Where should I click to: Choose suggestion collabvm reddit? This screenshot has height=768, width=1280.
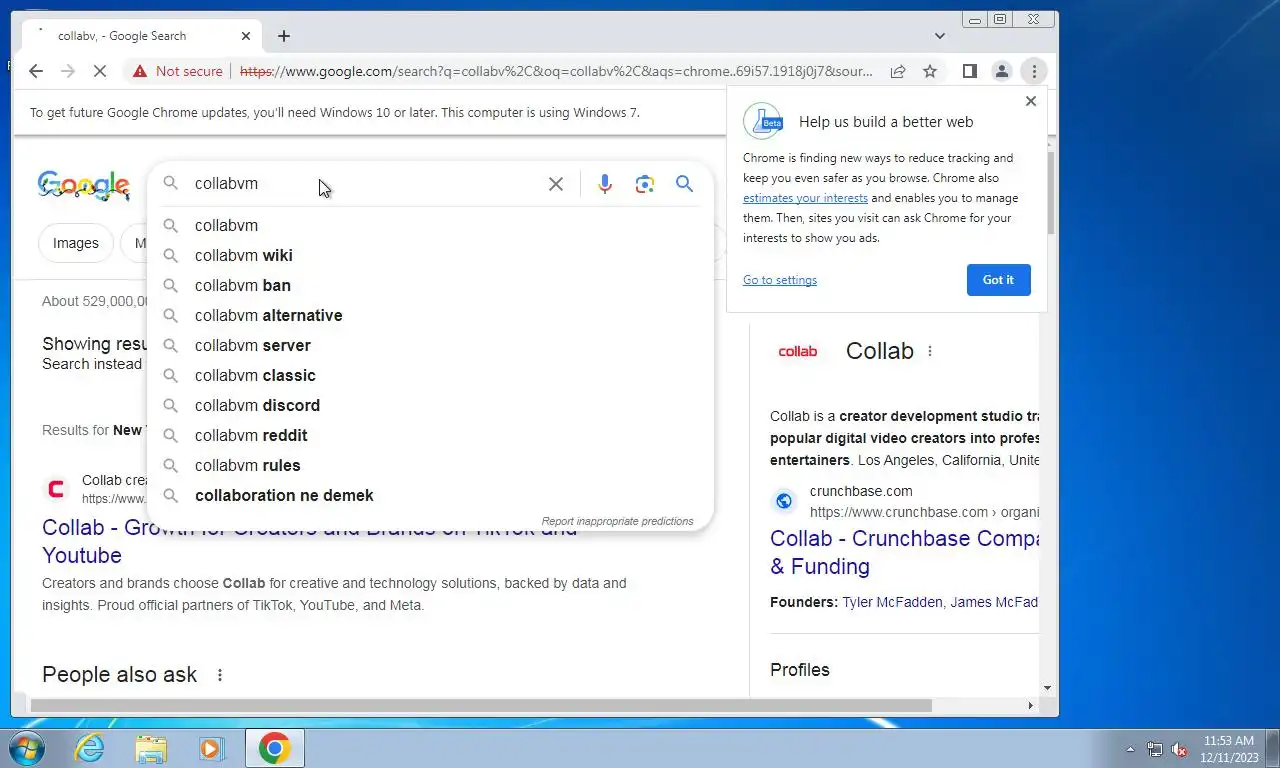coord(430,435)
